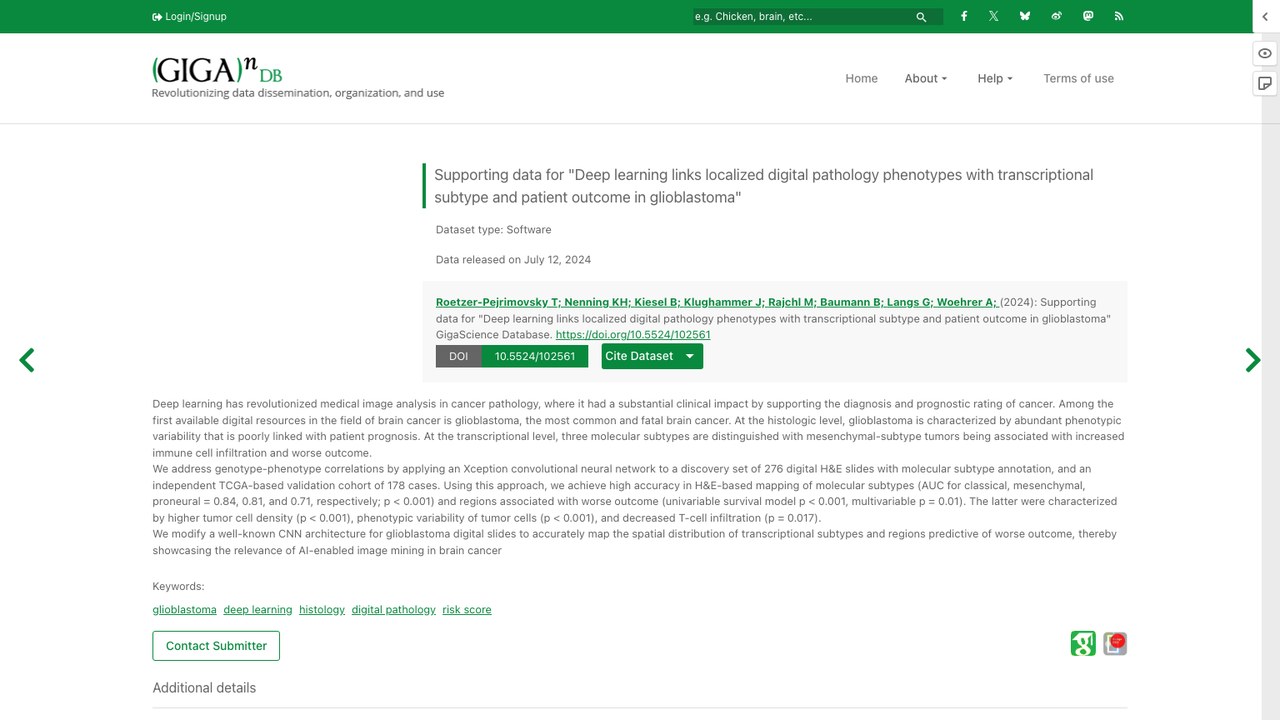Viewport: 1280px width, 720px height.
Task: Open the Weibo social icon
Action: point(1056,16)
